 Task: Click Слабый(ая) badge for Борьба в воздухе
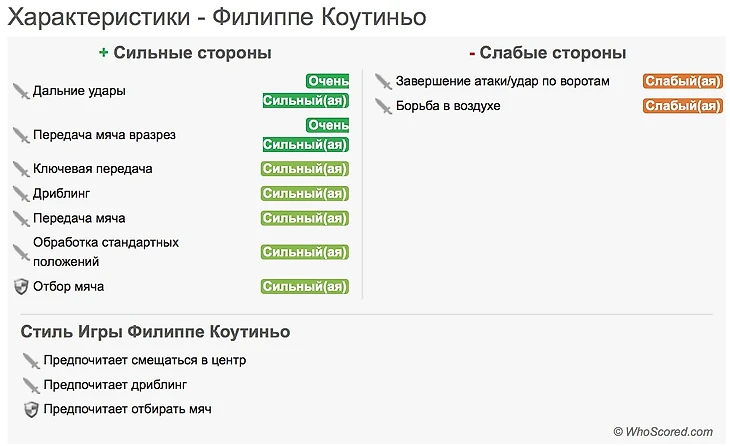(682, 106)
